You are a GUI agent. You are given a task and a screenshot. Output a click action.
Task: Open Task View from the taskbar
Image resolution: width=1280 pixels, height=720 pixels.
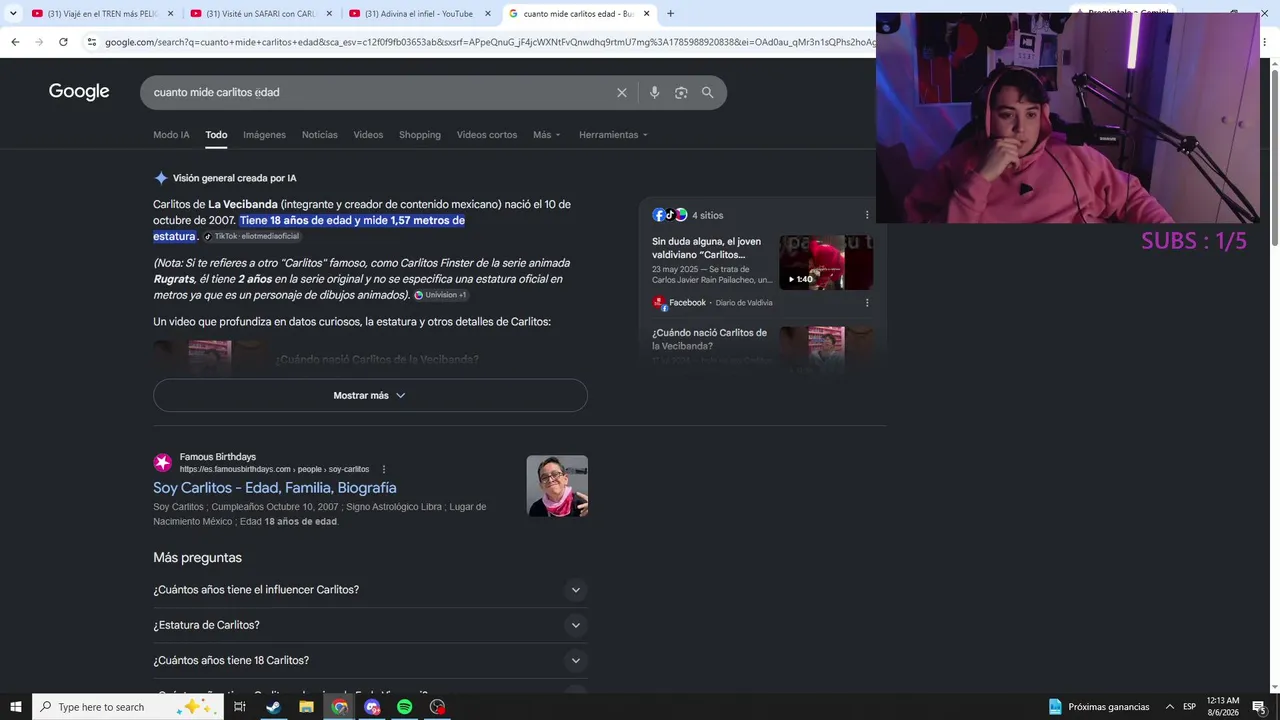(240, 707)
